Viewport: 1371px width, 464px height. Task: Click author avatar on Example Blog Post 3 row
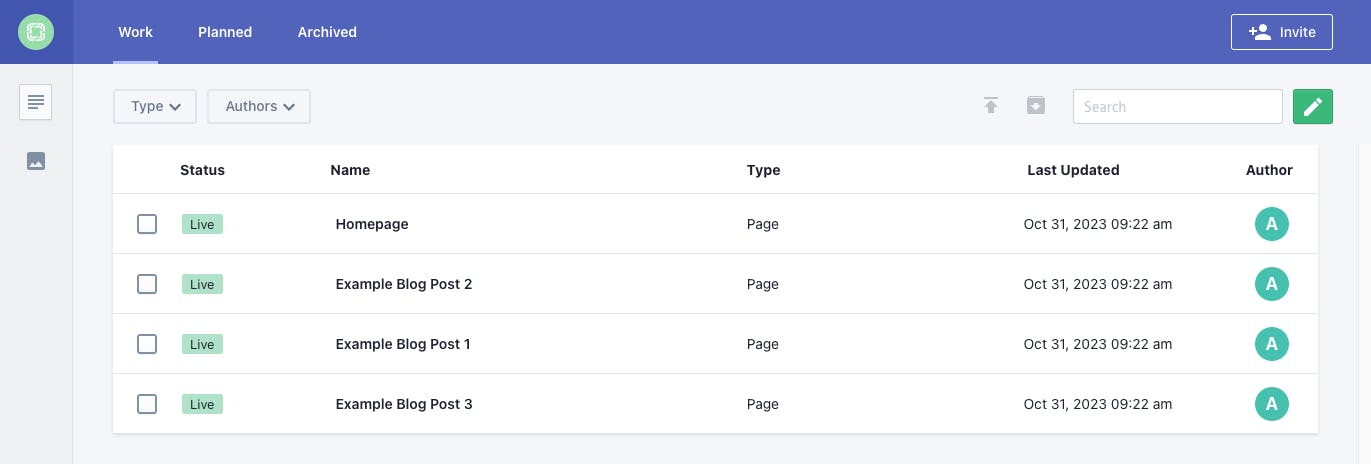click(x=1271, y=404)
